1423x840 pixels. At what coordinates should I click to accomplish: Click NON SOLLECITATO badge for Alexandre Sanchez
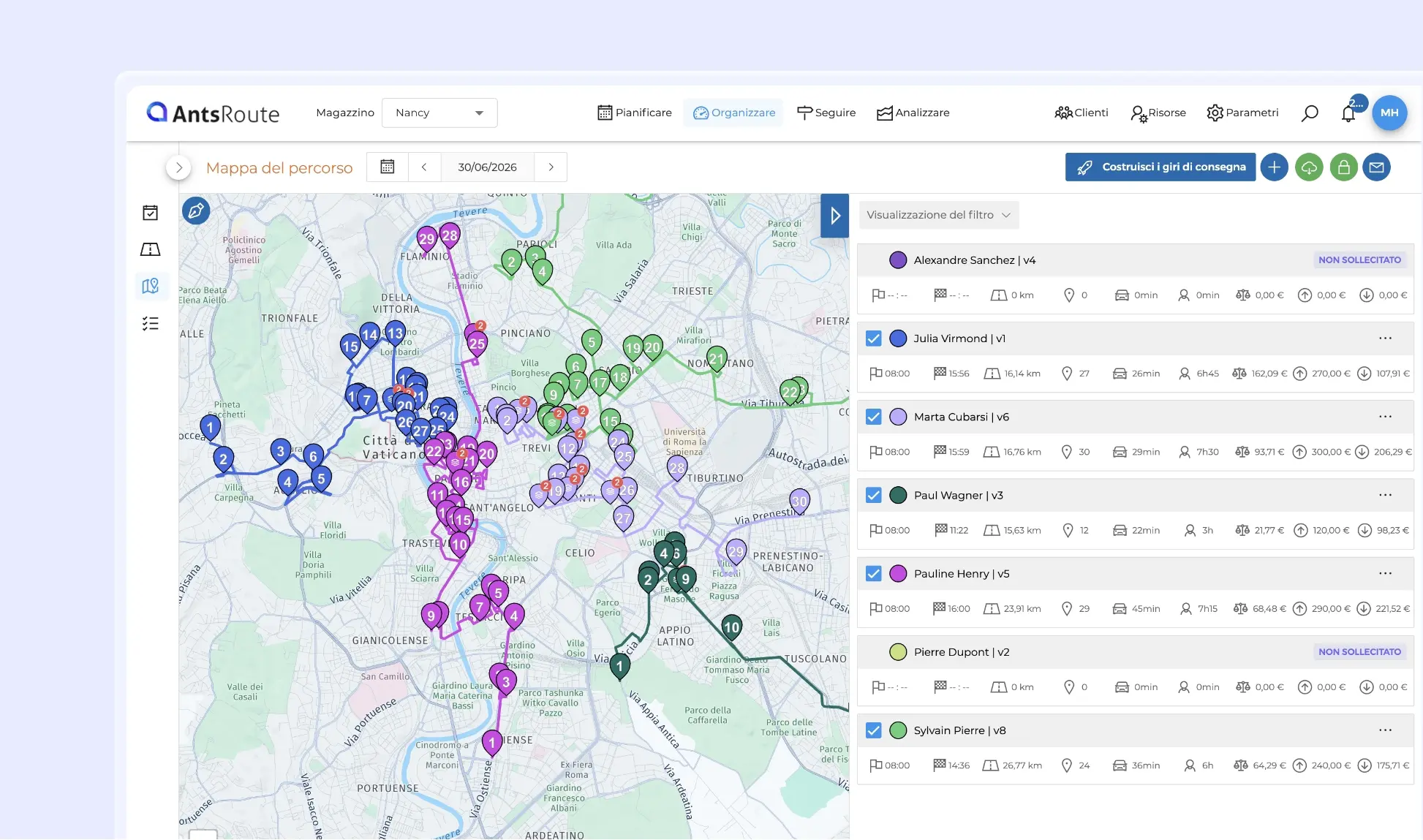pyautogui.click(x=1359, y=260)
